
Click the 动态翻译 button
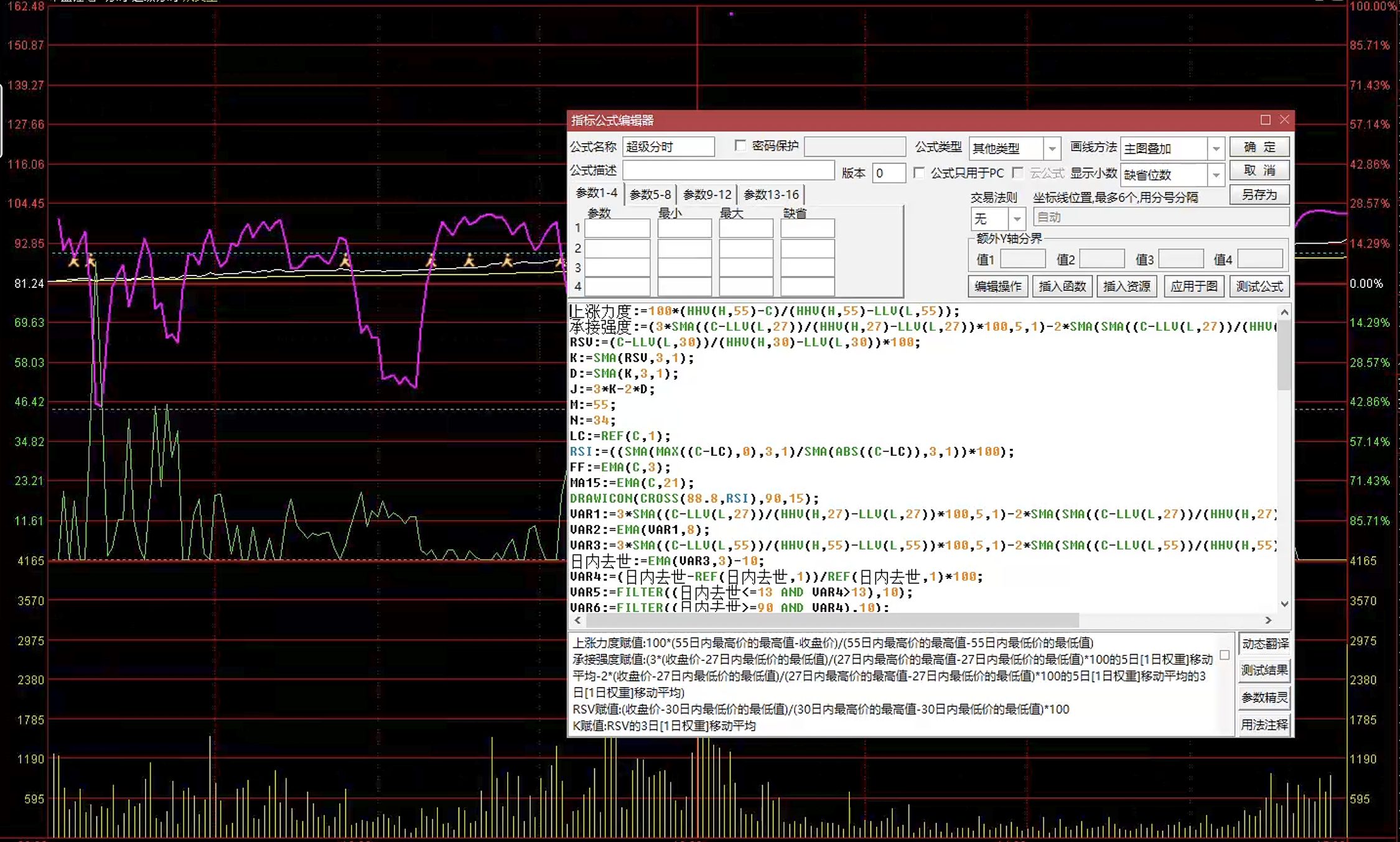pyautogui.click(x=1264, y=644)
